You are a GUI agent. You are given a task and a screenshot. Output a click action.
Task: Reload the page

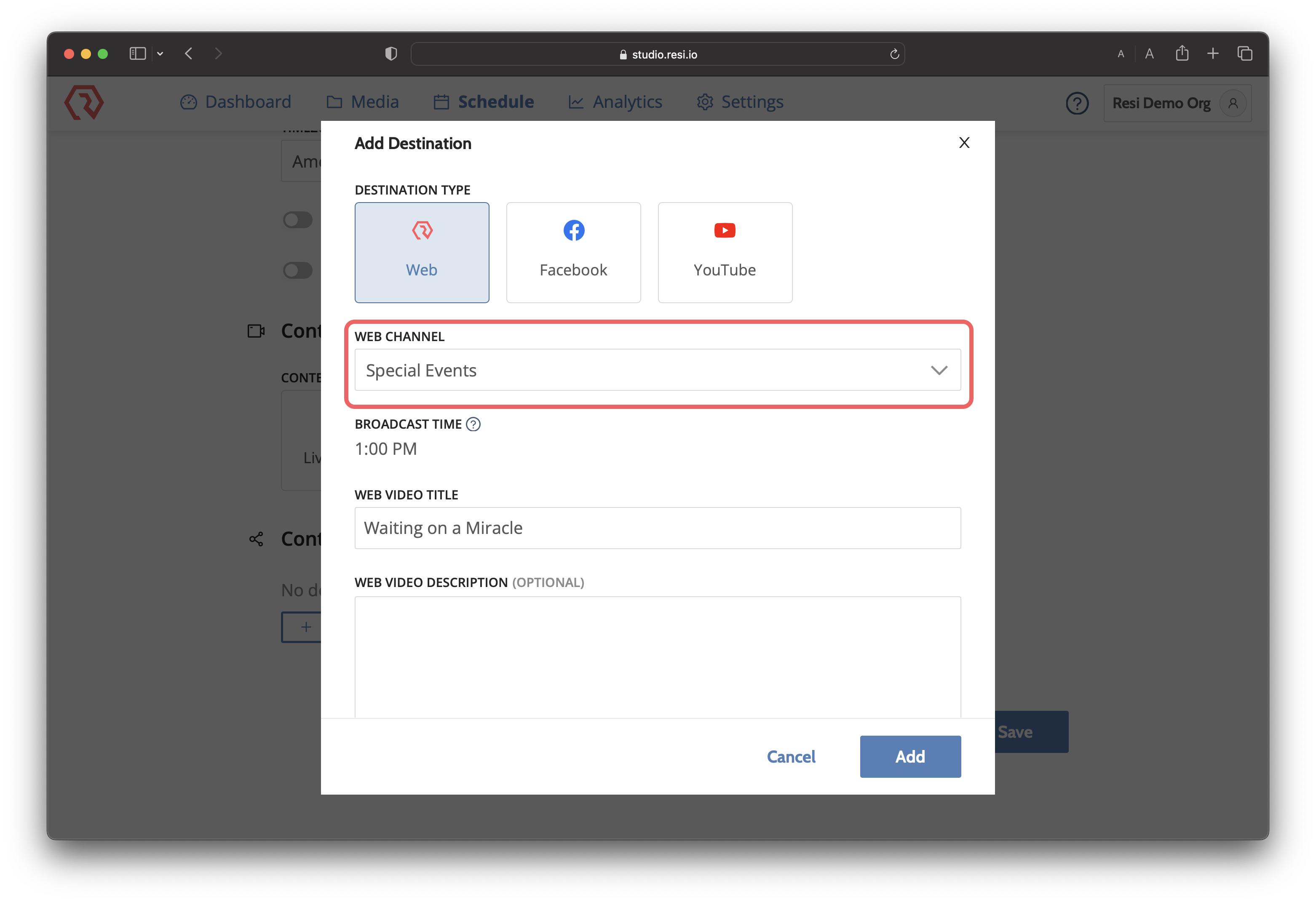(x=894, y=54)
